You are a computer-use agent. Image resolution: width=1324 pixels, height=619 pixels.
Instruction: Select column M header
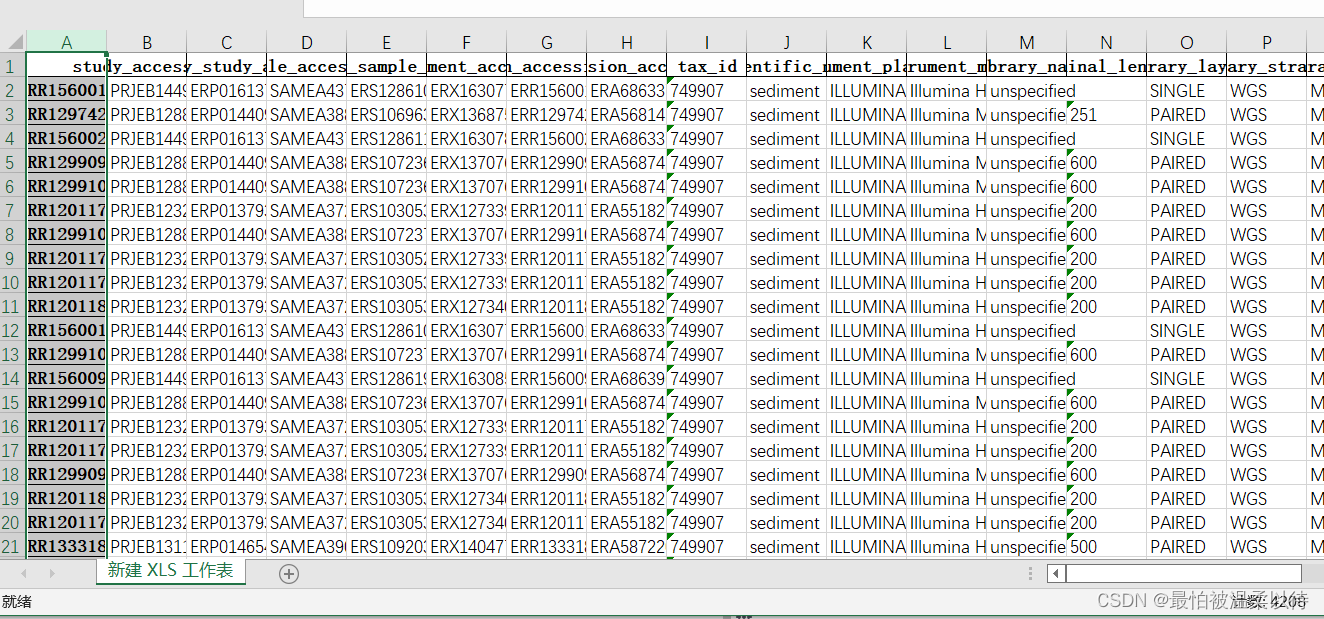point(1027,42)
